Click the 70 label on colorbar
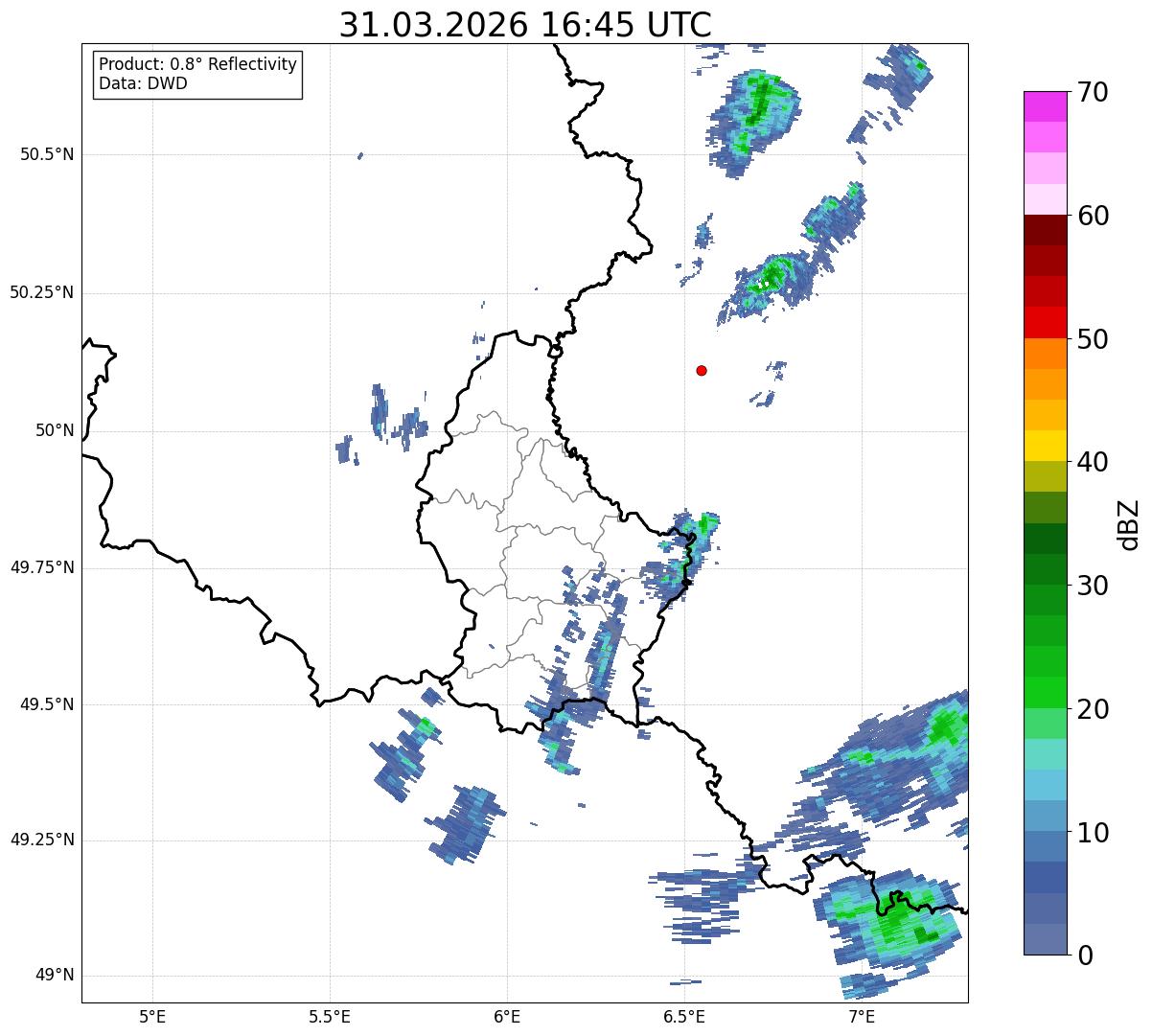This screenshot has width=1152, height=1036. click(1093, 92)
